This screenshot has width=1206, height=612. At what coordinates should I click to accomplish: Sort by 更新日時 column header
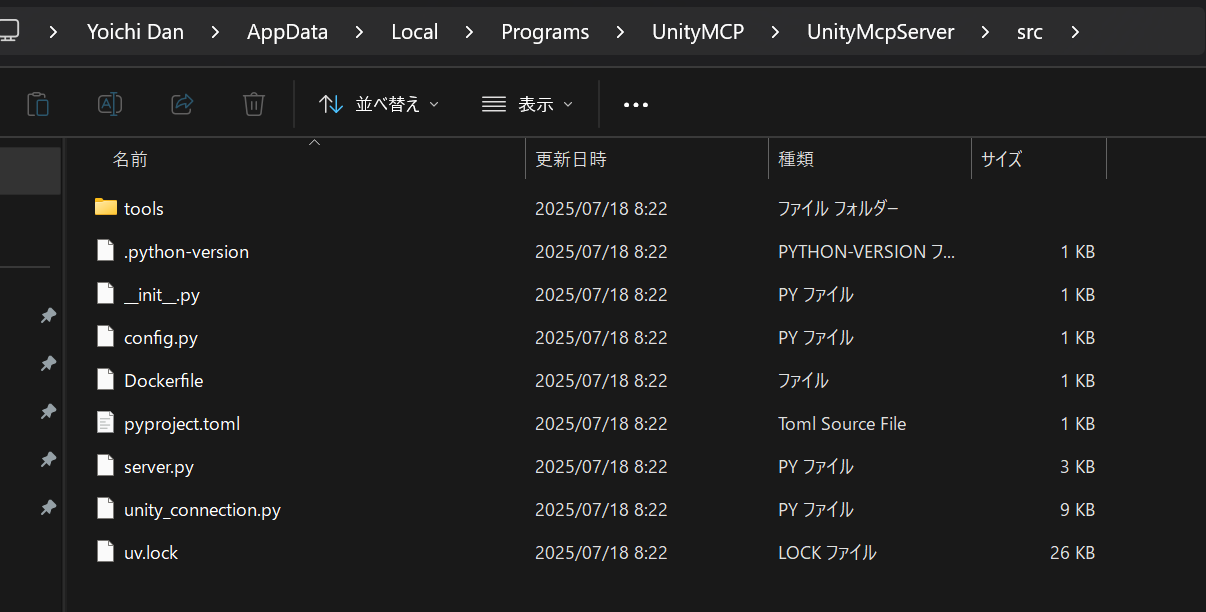pyautogui.click(x=571, y=159)
